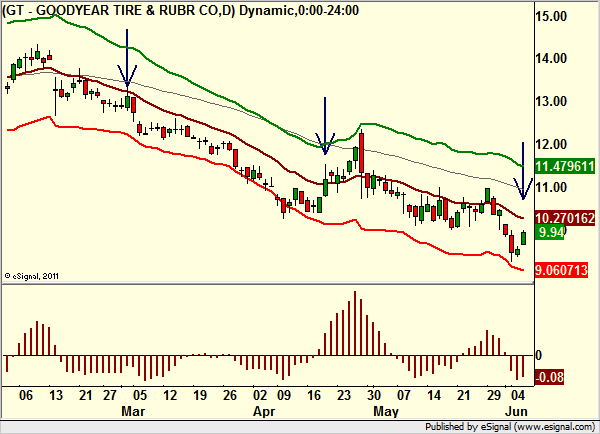The width and height of the screenshot is (600, 434).
Task: Click the date label 19 on time axis
Action: 199,395
